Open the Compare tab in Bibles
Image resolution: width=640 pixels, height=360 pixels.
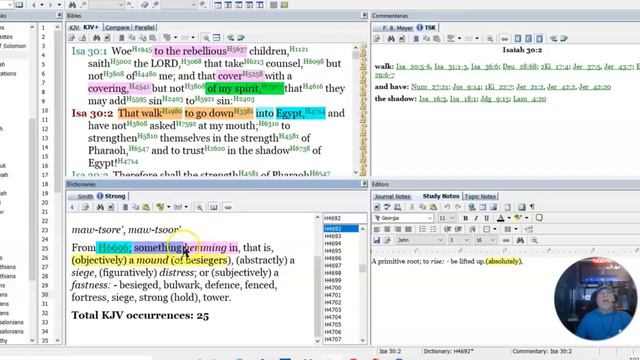[x=117, y=27]
